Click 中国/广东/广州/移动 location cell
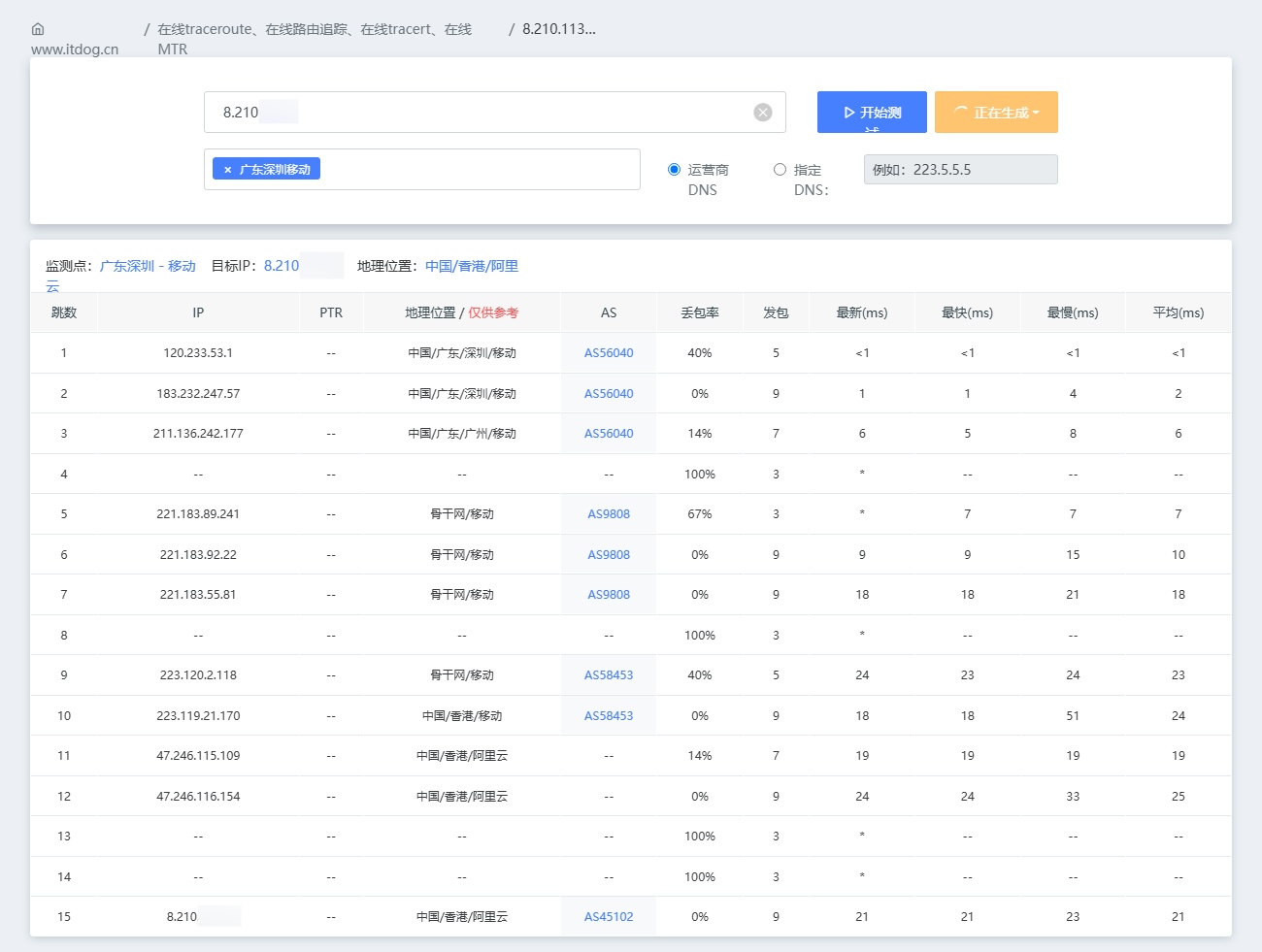Viewport: 1262px width, 952px height. pyautogui.click(x=462, y=434)
